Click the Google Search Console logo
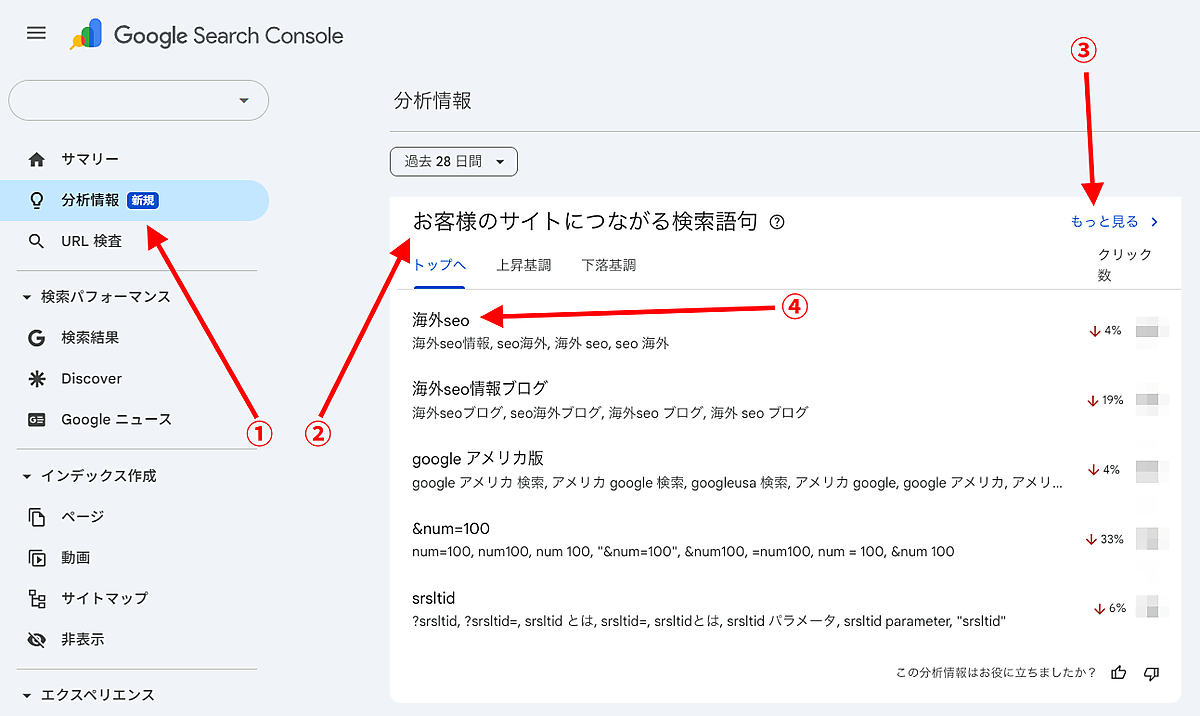1200x716 pixels. tap(206, 36)
